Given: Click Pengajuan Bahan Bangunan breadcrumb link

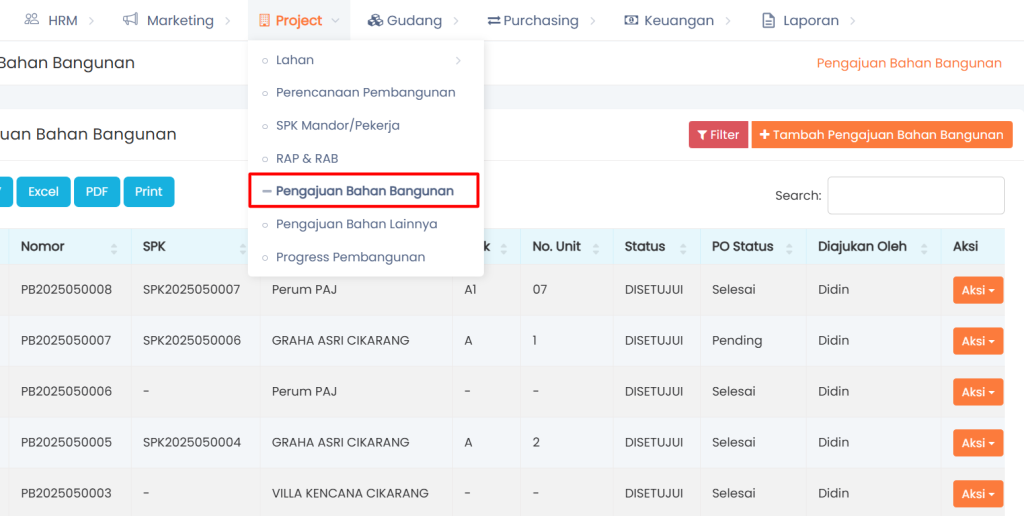Looking at the screenshot, I should pyautogui.click(x=908, y=63).
